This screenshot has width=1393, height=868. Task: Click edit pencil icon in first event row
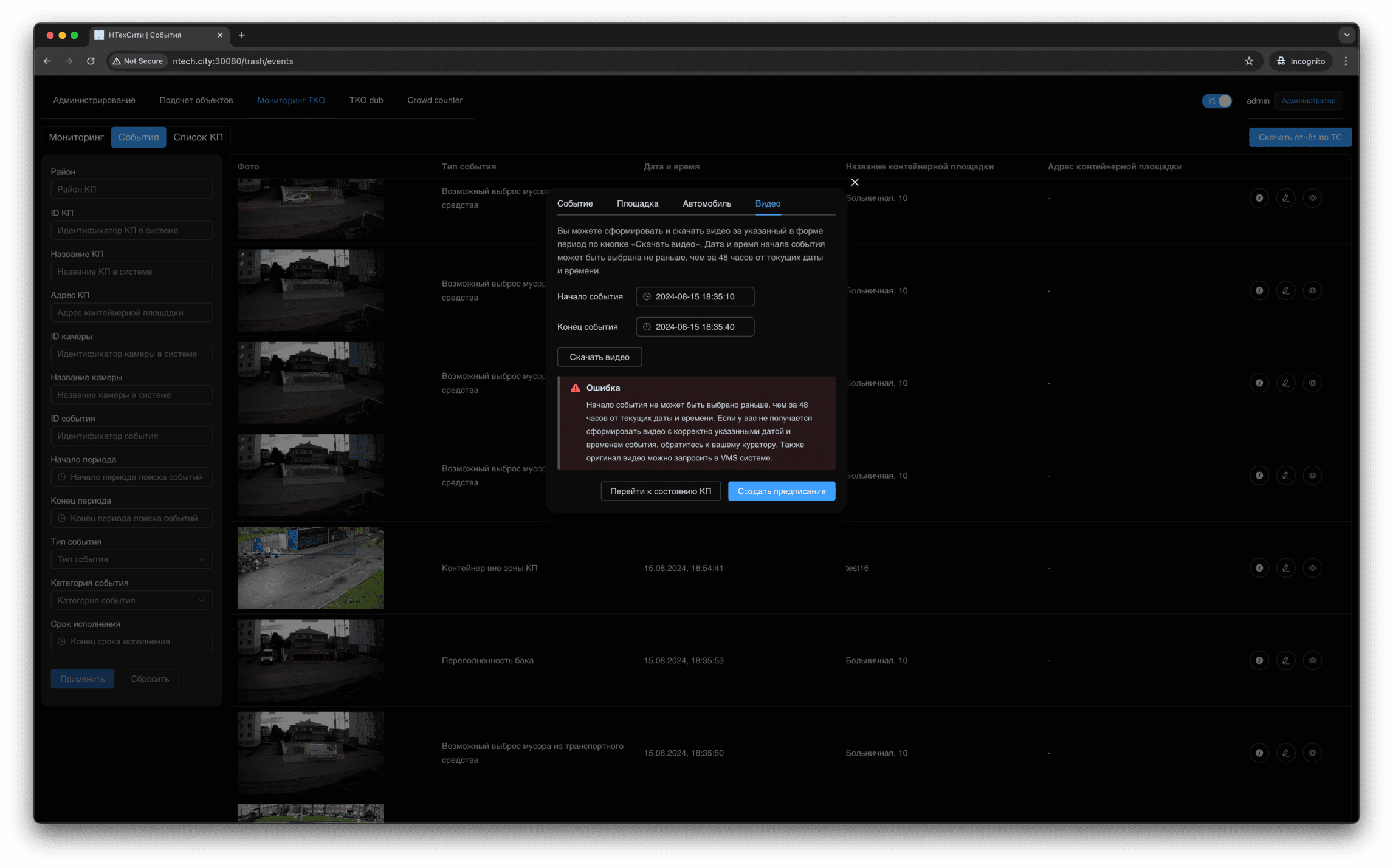pyautogui.click(x=1285, y=198)
